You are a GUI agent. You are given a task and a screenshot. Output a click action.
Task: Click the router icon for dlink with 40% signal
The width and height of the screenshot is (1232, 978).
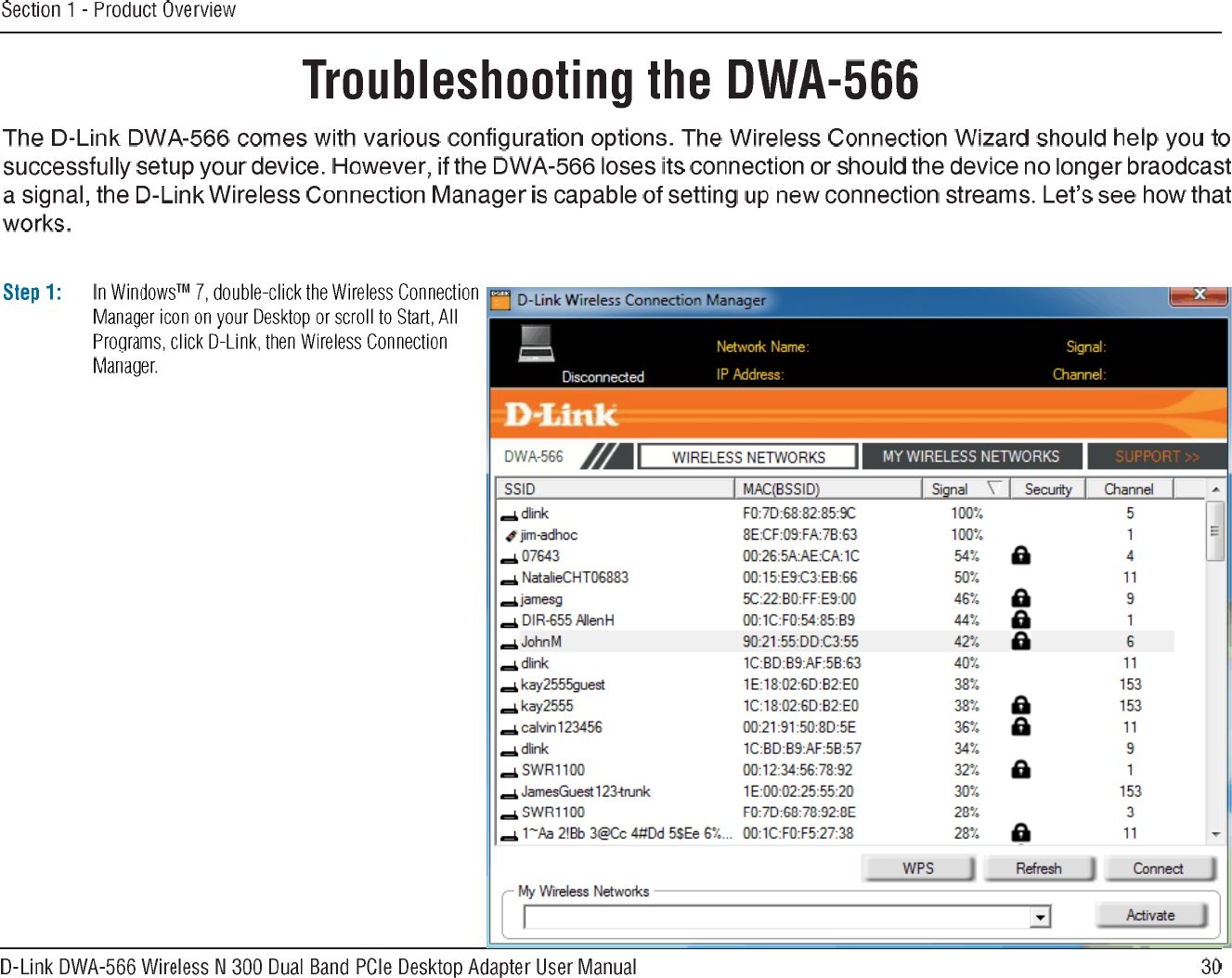point(509,665)
